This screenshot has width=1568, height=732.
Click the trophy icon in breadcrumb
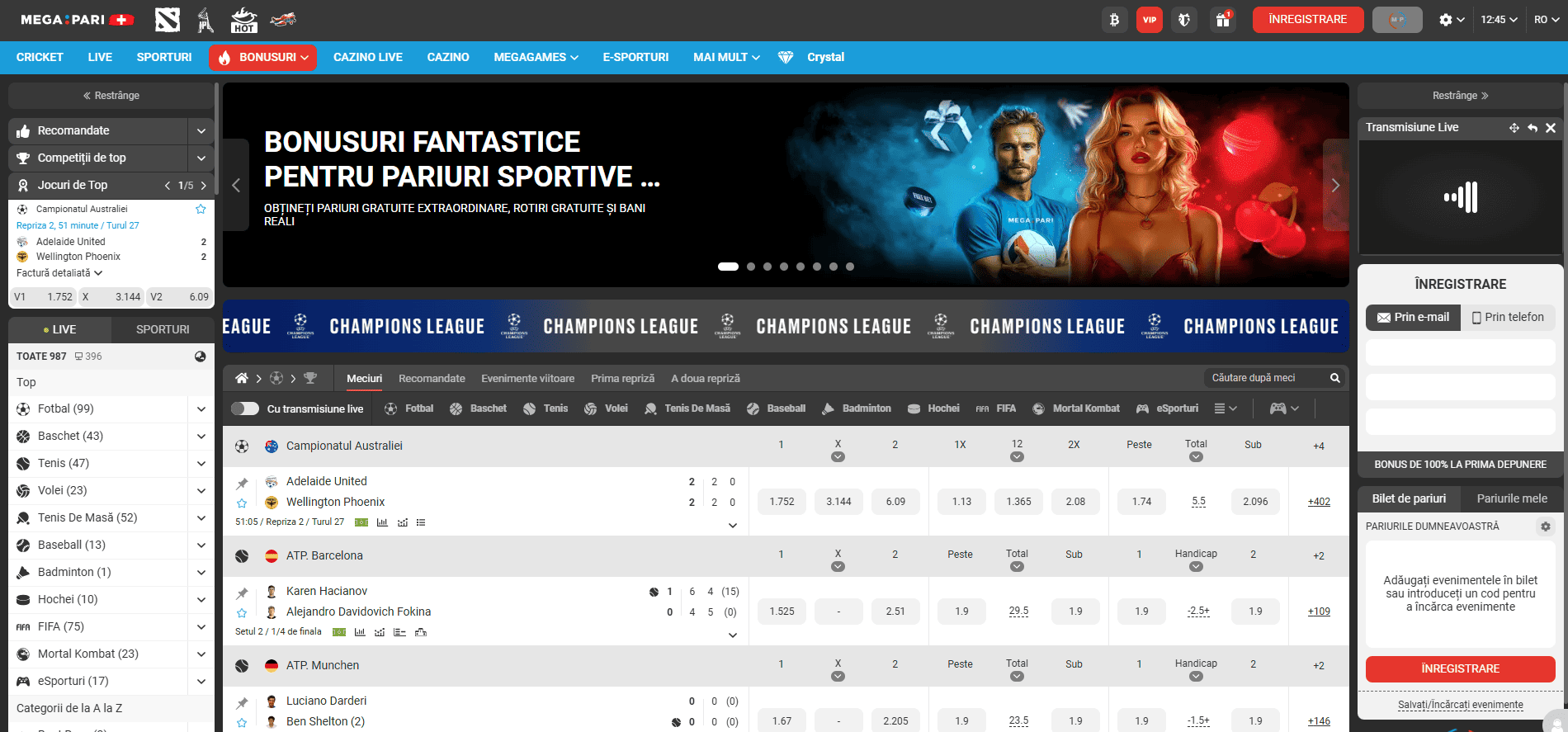pyautogui.click(x=310, y=378)
